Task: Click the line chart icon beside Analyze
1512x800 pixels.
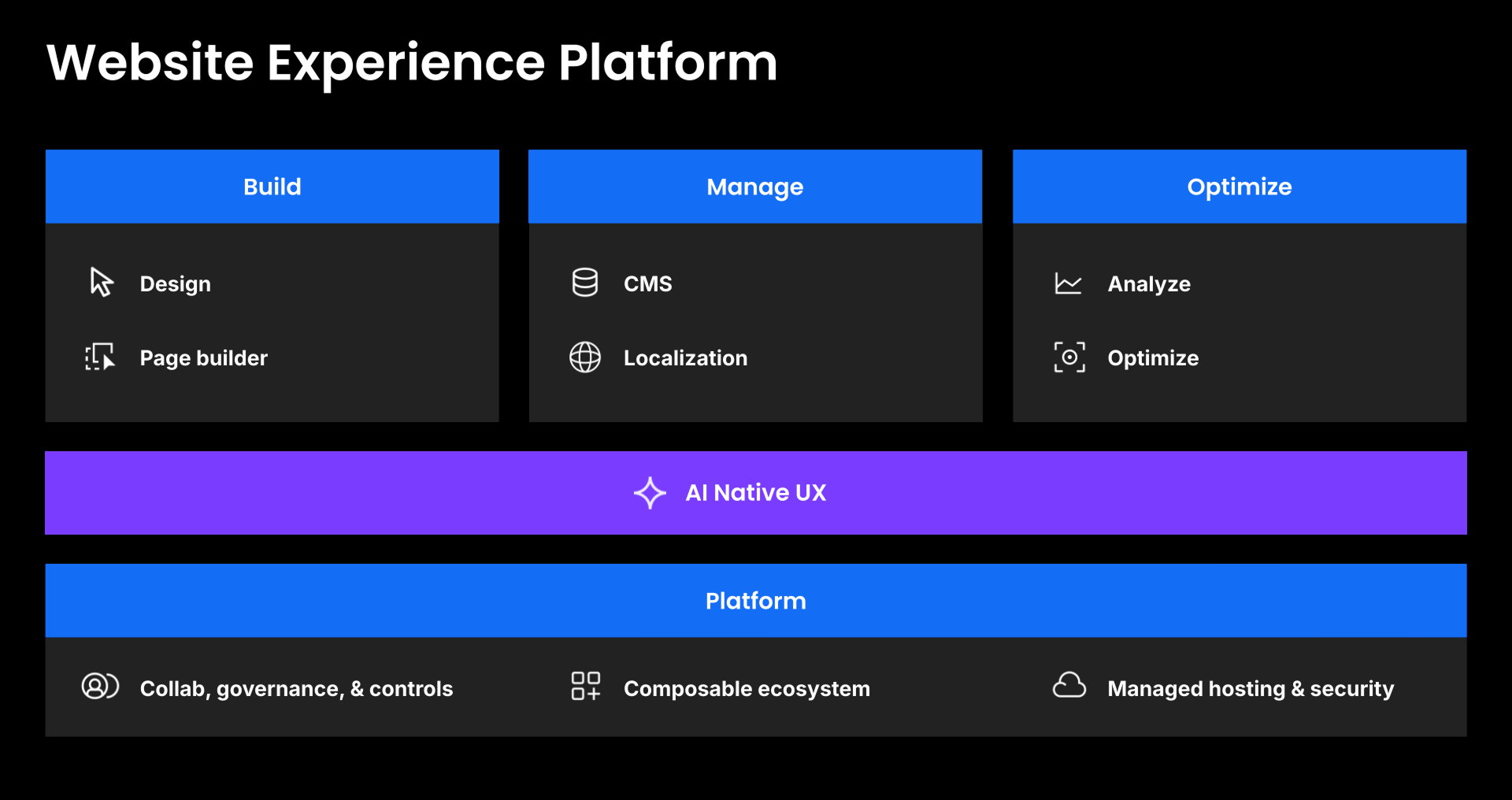Action: tap(1069, 283)
